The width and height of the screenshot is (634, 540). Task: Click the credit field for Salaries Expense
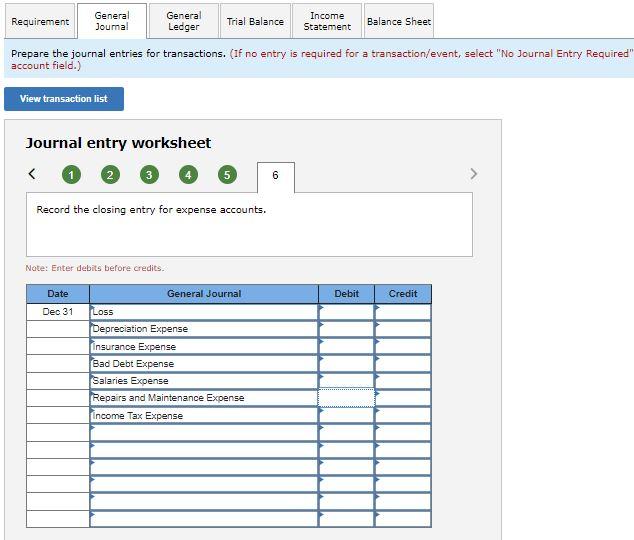(403, 381)
